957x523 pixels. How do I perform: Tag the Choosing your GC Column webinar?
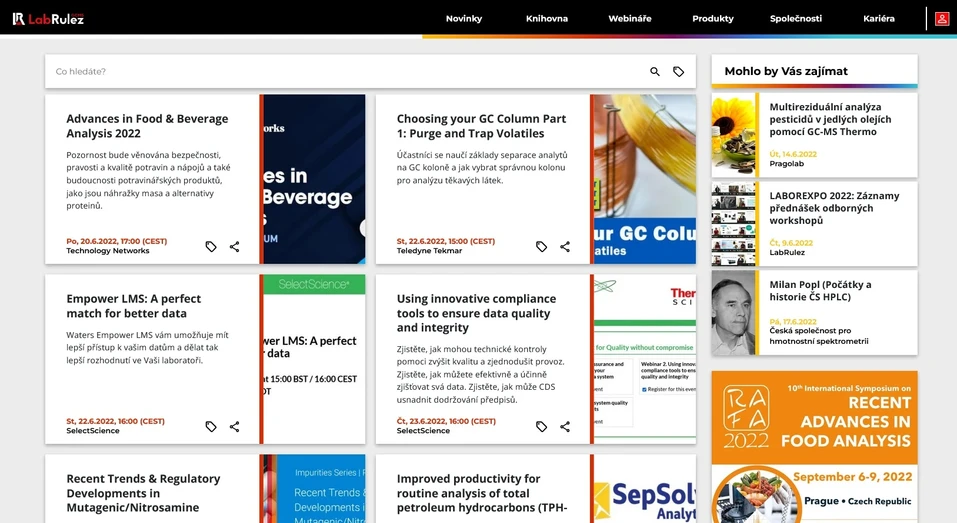pos(541,246)
